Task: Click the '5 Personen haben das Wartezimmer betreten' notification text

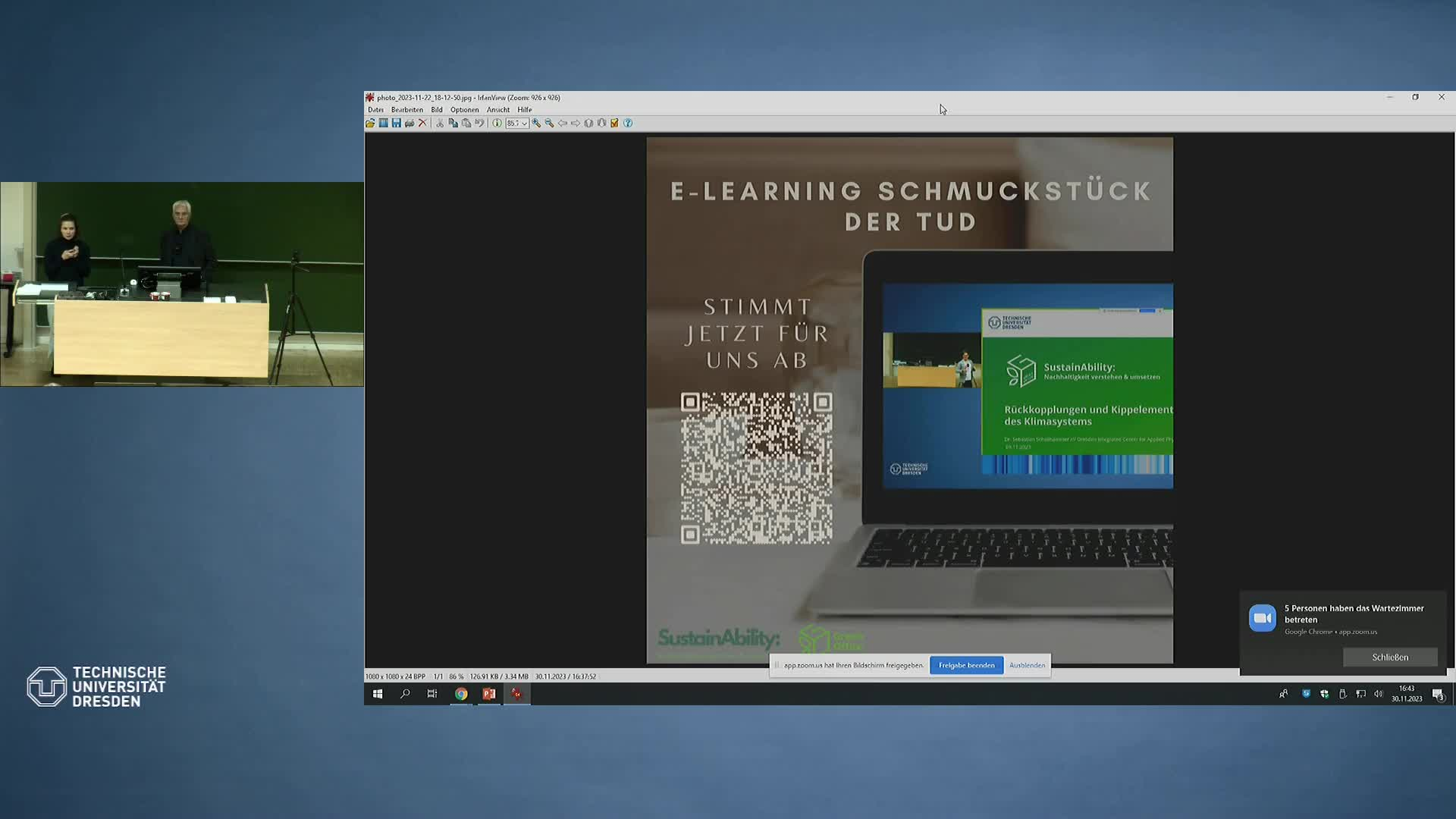Action: [1354, 613]
